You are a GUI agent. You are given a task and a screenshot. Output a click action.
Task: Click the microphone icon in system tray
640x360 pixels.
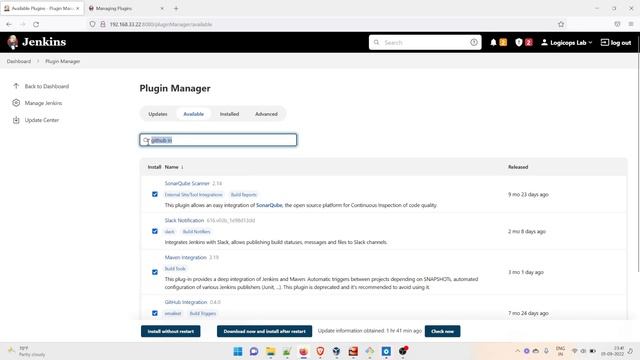tap(546, 351)
